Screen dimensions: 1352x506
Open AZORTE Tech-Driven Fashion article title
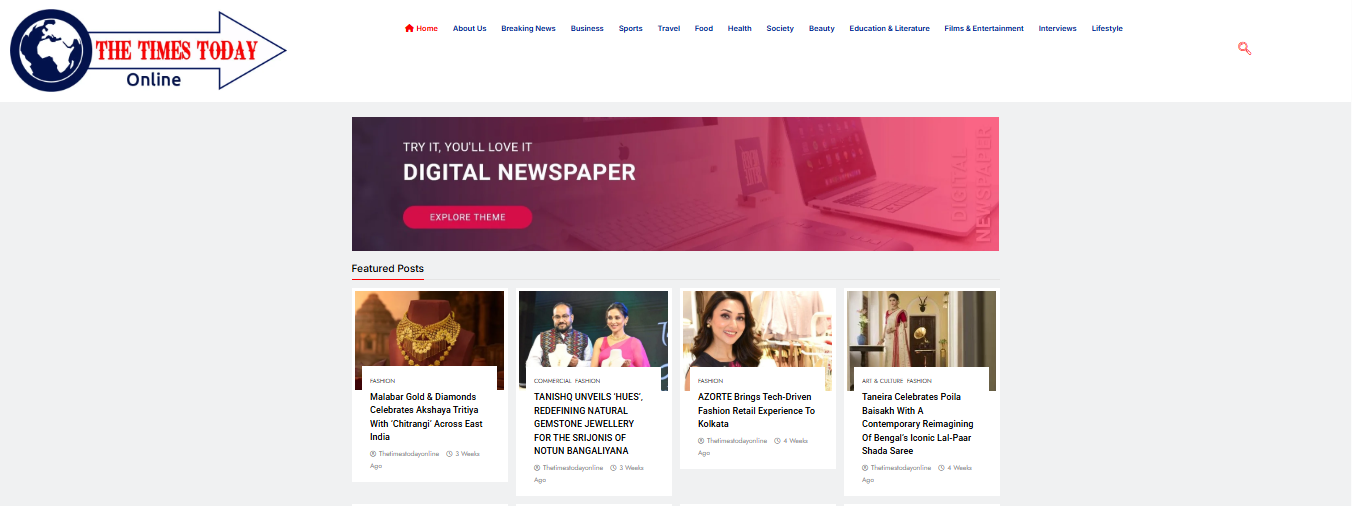(x=756, y=410)
